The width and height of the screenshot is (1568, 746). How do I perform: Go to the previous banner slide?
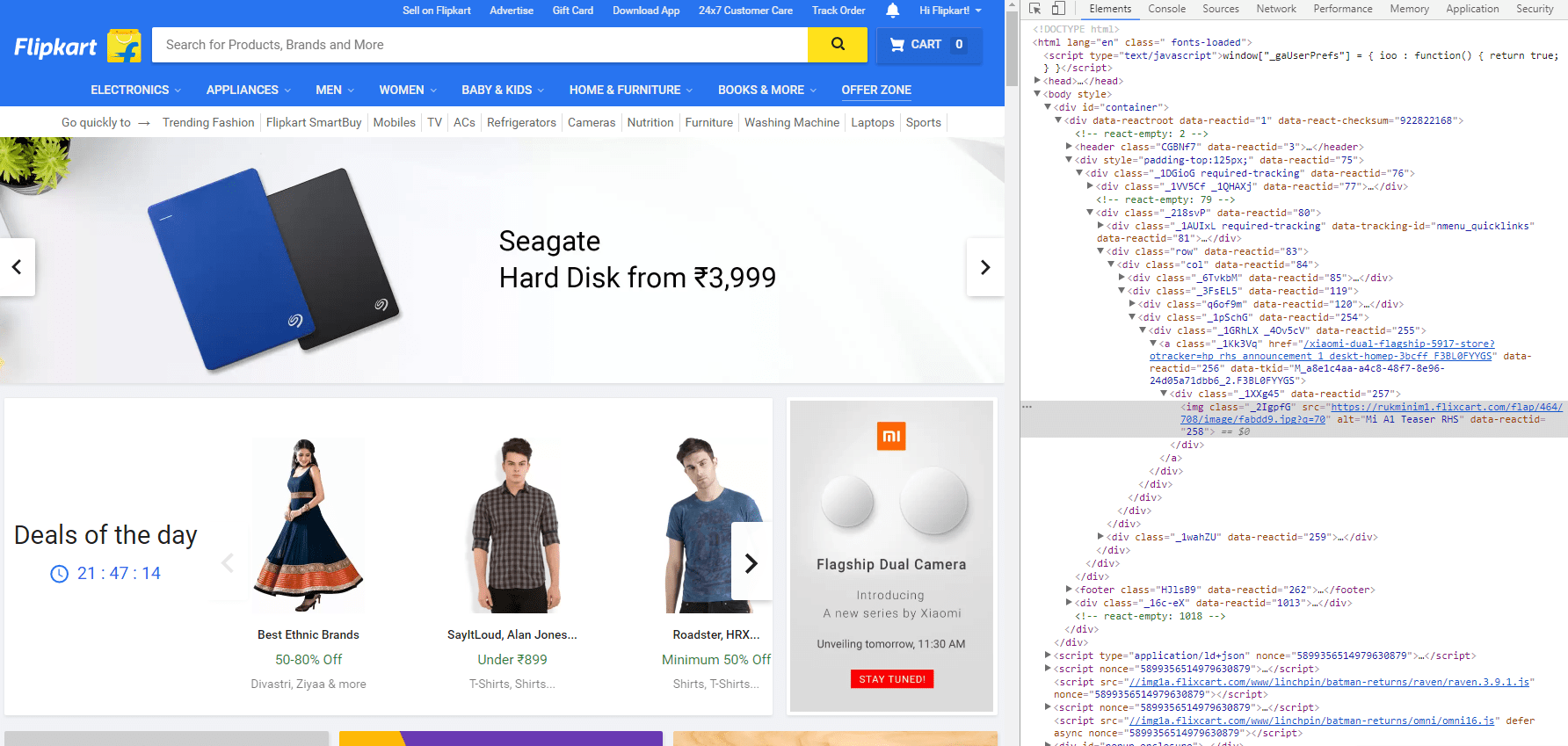[x=17, y=267]
